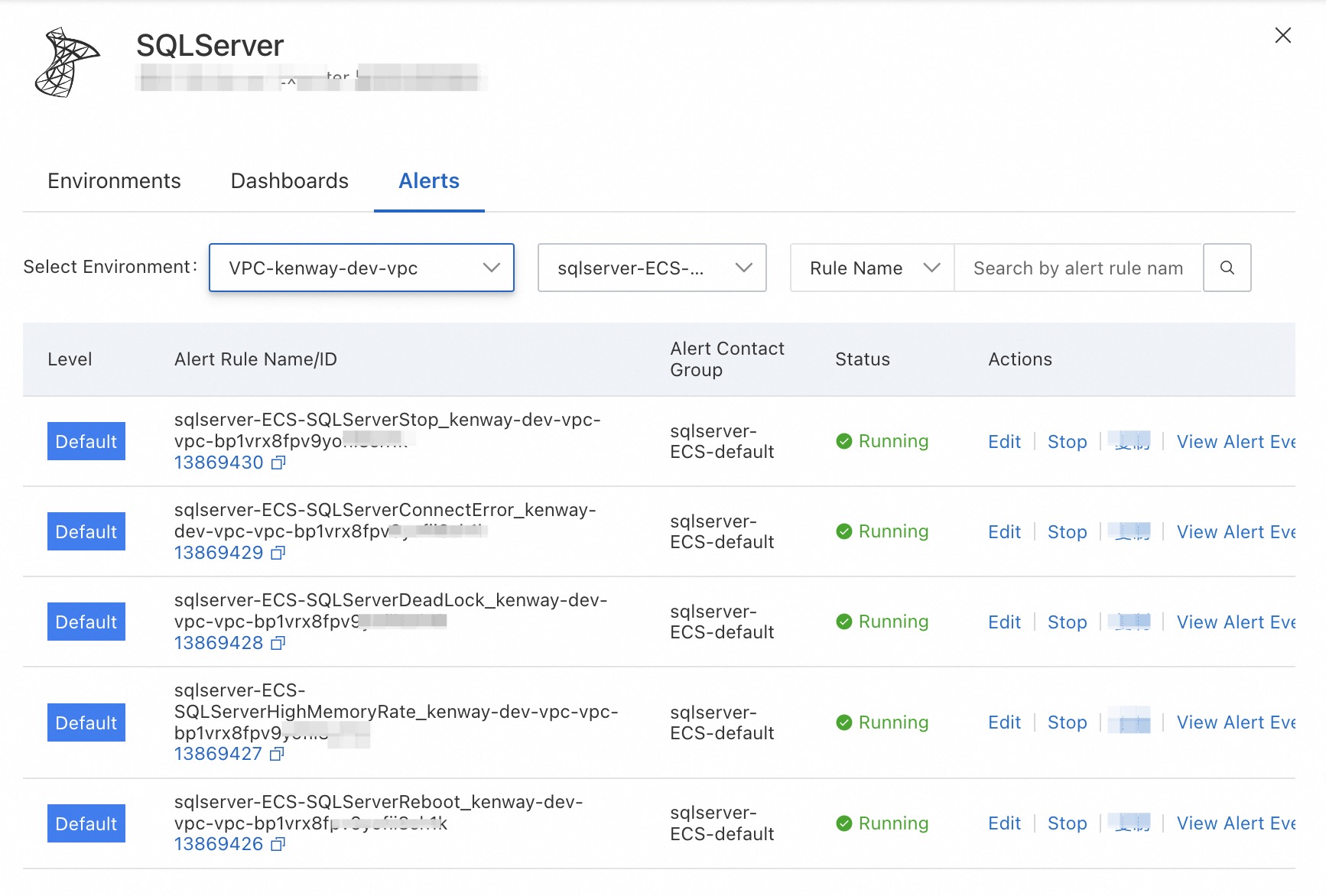Click Running status icon for SQLServerHighMemoryRate rule

(844, 722)
